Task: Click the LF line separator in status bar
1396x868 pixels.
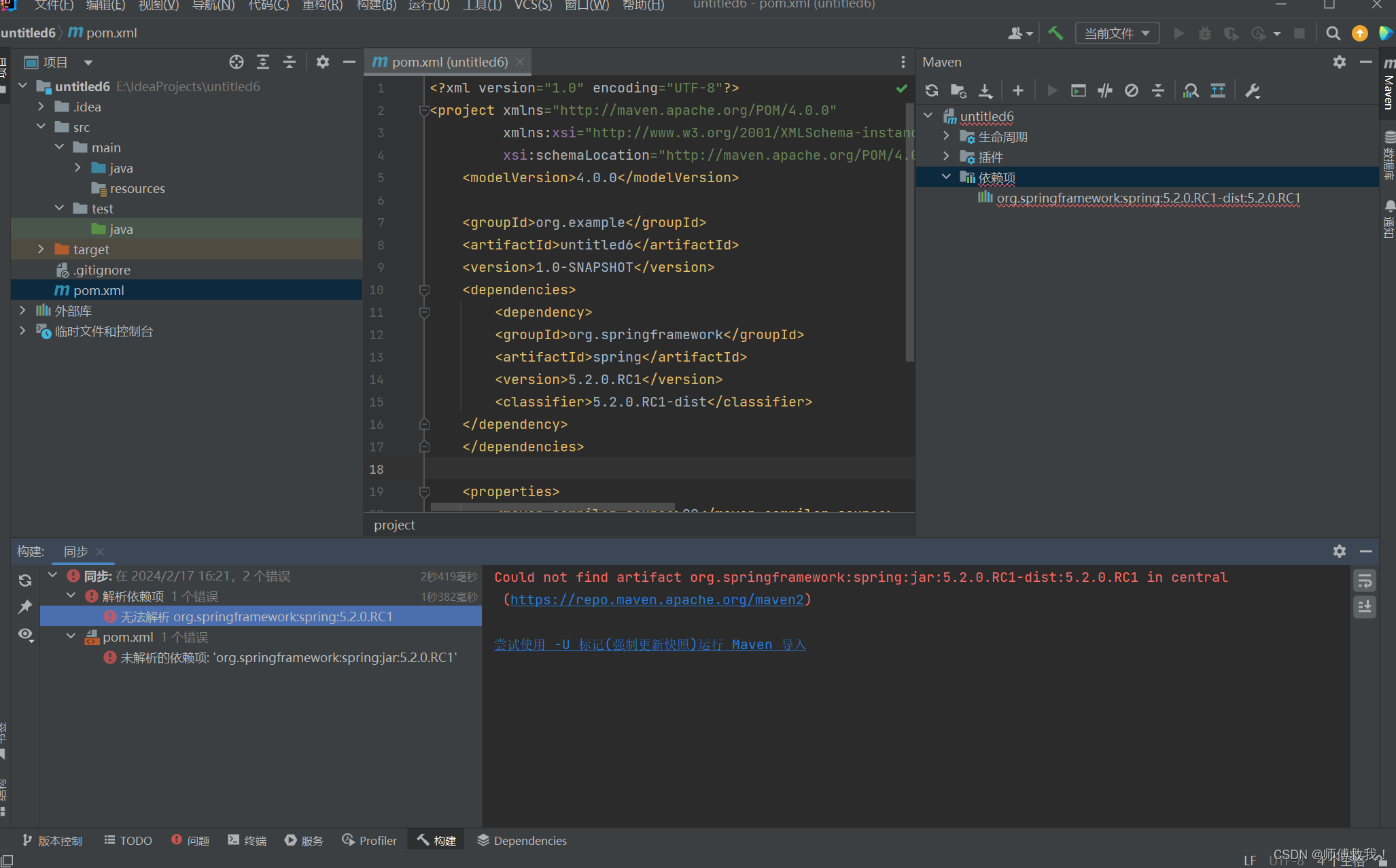Action: pyautogui.click(x=1250, y=861)
